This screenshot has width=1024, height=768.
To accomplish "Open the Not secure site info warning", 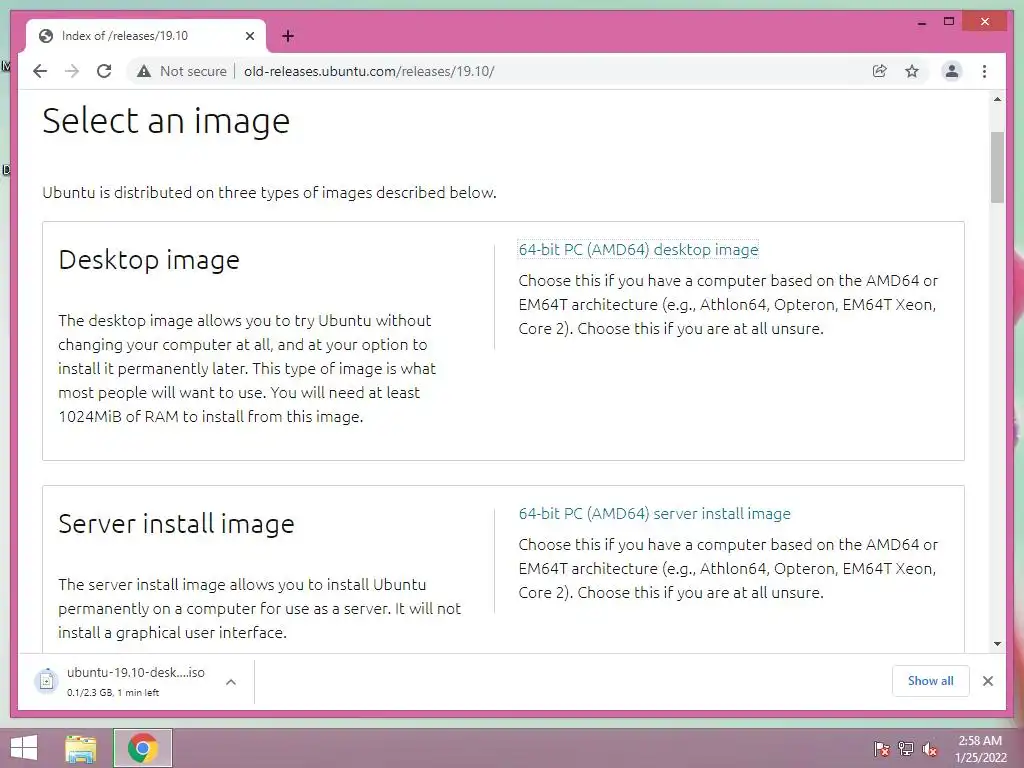I will click(x=182, y=71).
